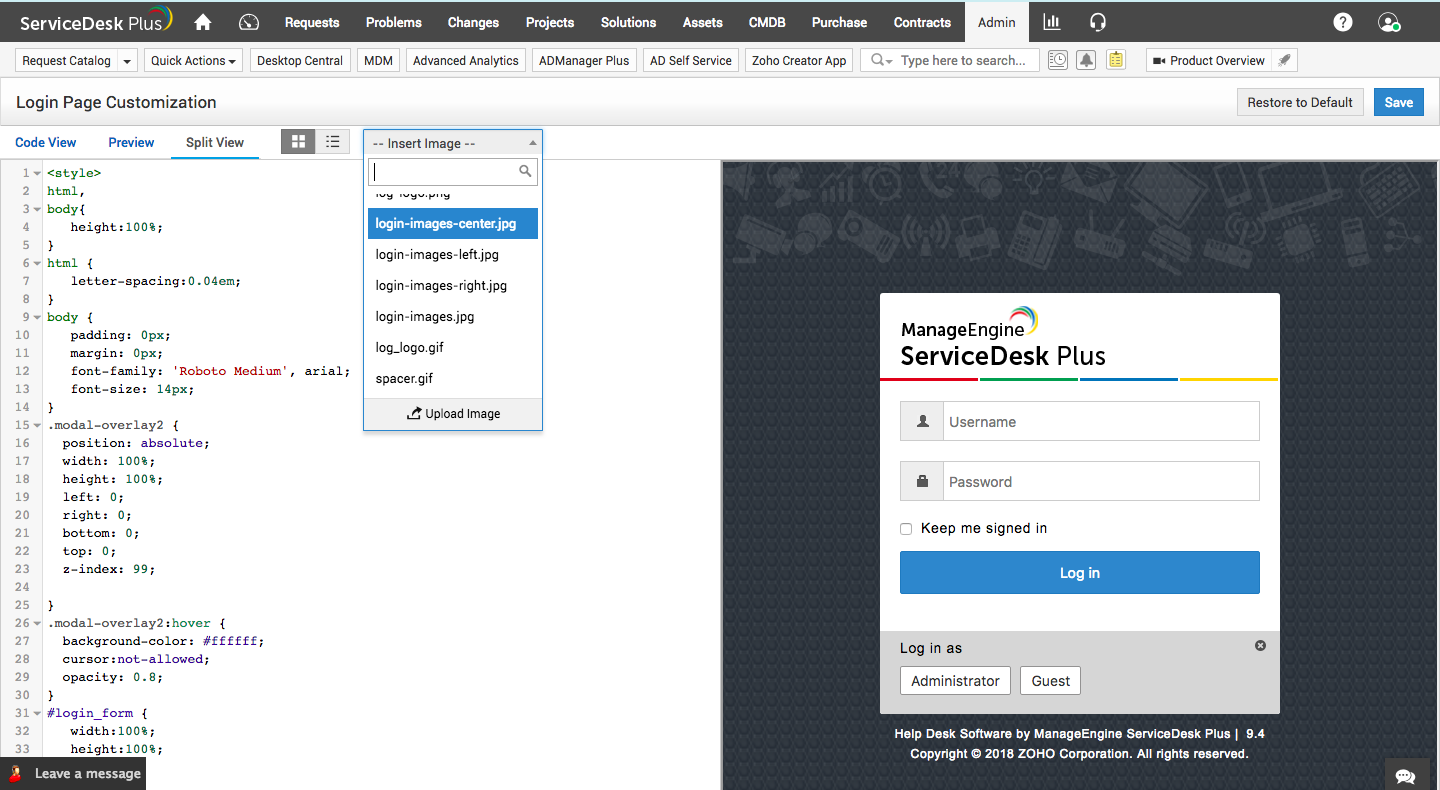Go to the Changes module
Screen dimensions: 1440x790
[x=473, y=22]
